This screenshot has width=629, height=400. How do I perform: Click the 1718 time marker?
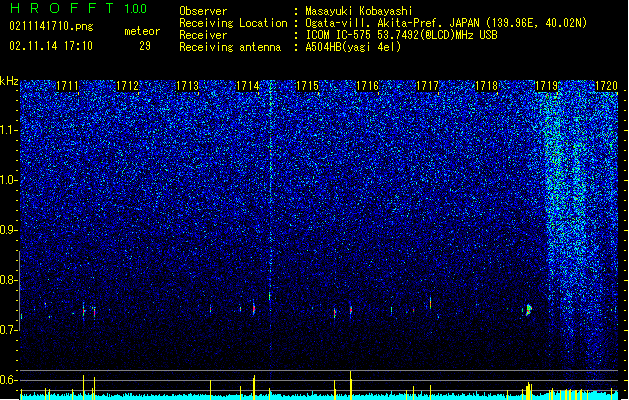tap(487, 86)
